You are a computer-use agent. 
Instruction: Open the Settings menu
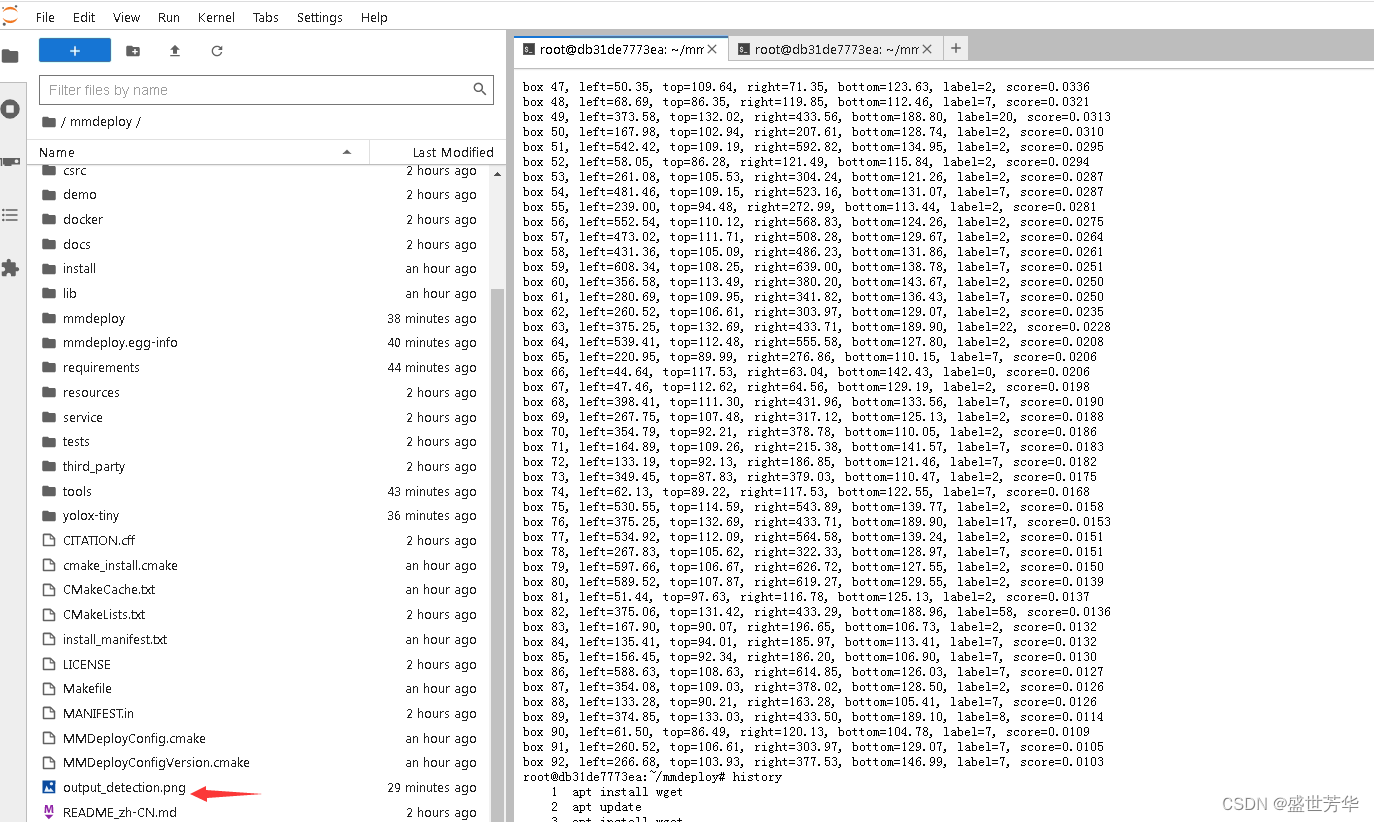pos(319,17)
